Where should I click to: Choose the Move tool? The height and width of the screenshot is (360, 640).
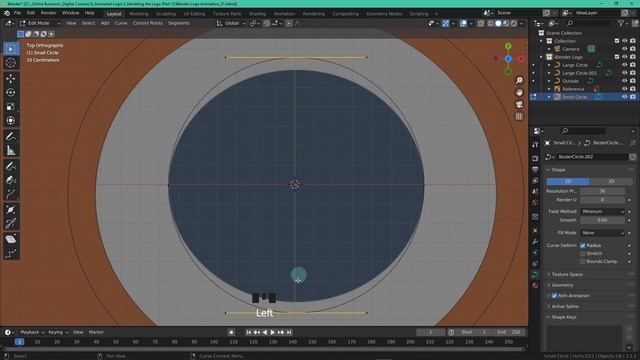[x=11, y=78]
